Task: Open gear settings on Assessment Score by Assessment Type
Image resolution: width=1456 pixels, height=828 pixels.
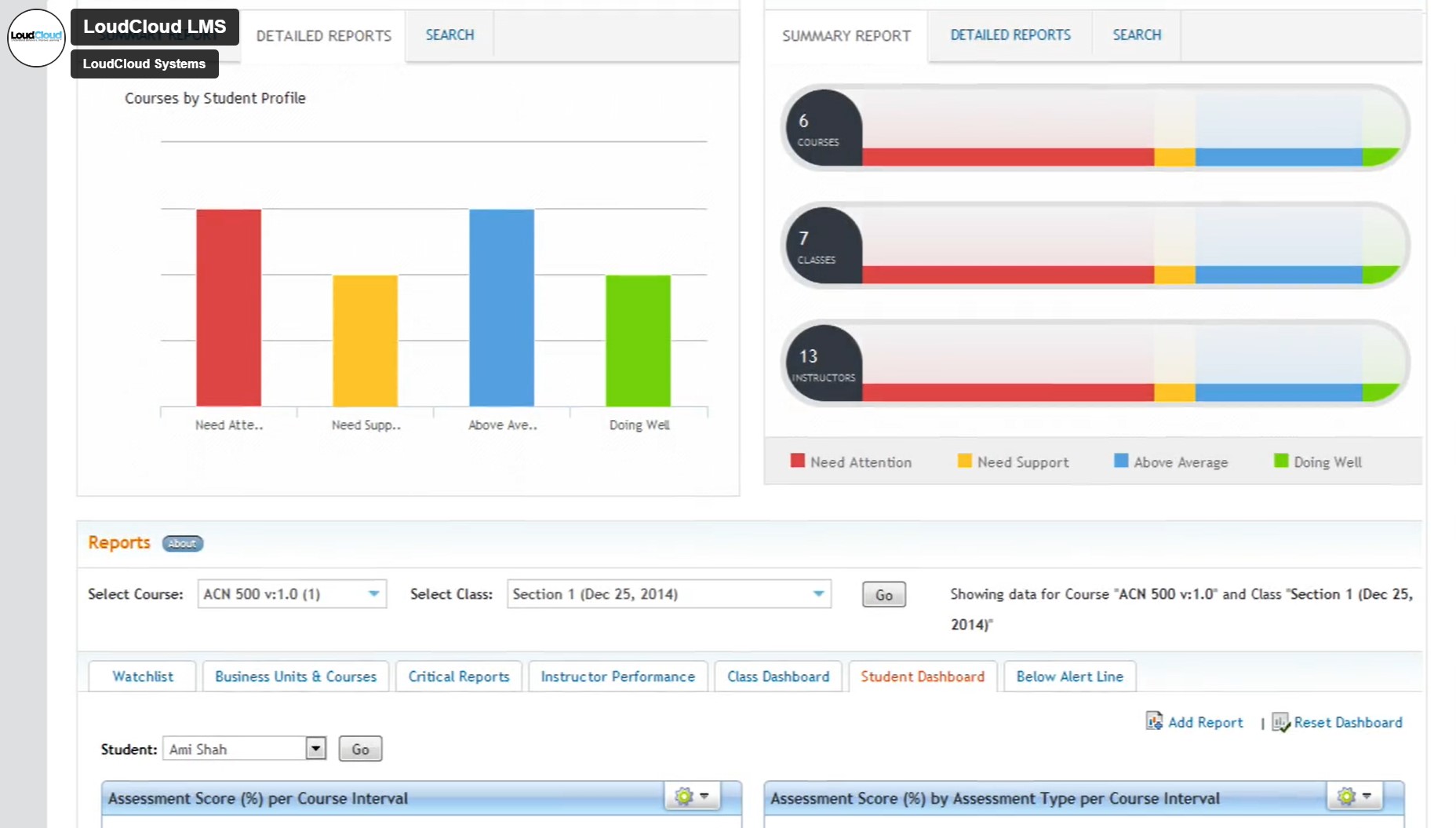Action: 1354,797
